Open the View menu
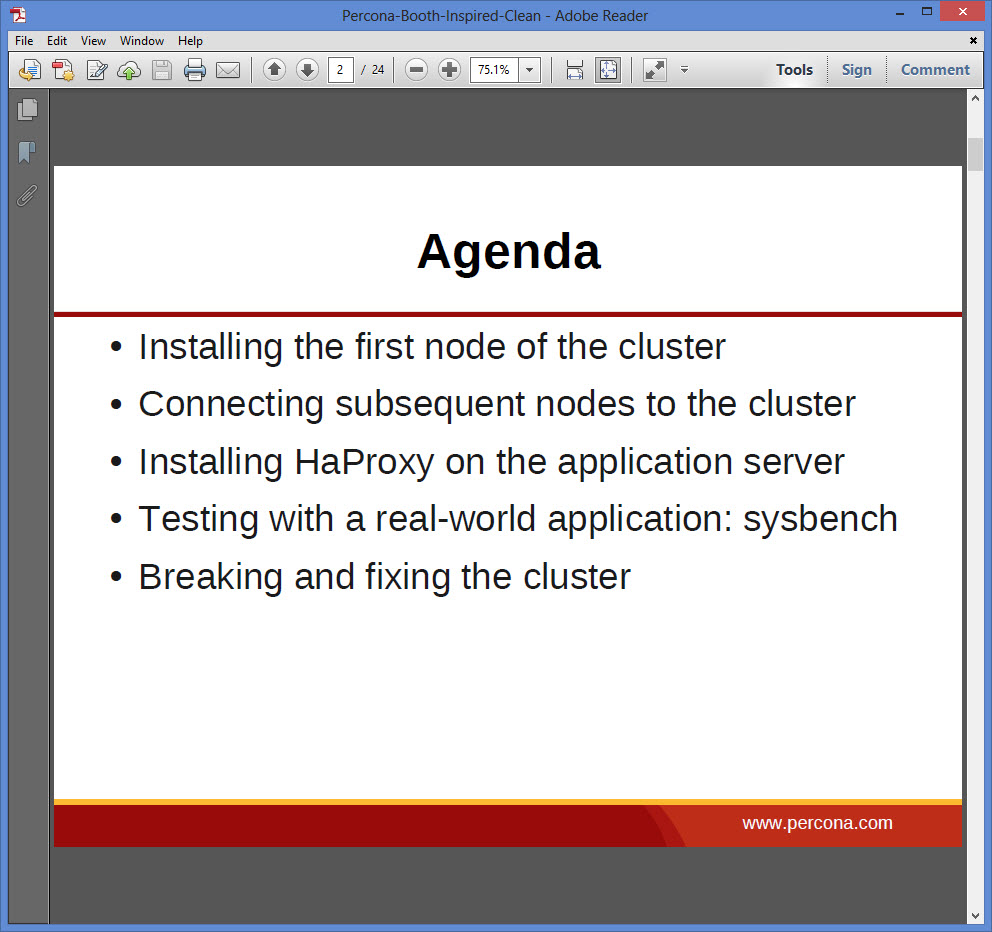The width and height of the screenshot is (992, 932). coord(93,40)
